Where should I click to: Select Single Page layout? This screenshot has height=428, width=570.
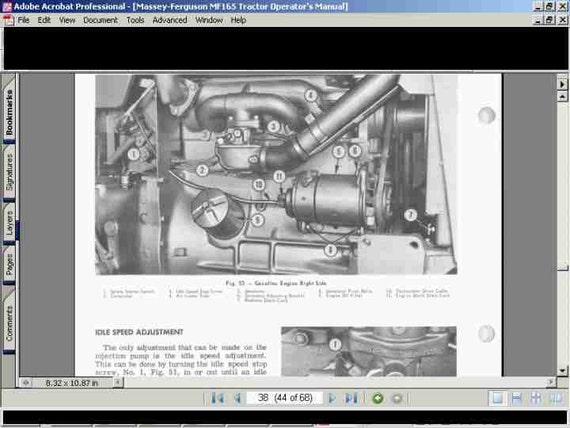497,398
